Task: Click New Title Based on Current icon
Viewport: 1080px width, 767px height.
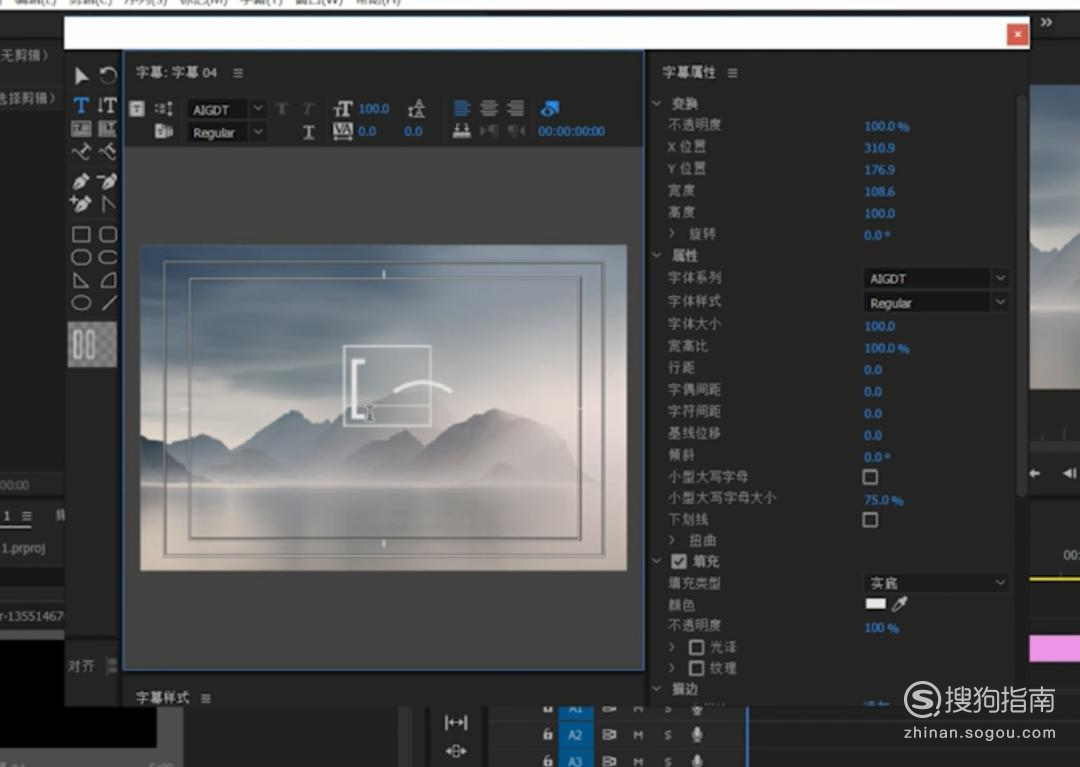Action: click(137, 109)
